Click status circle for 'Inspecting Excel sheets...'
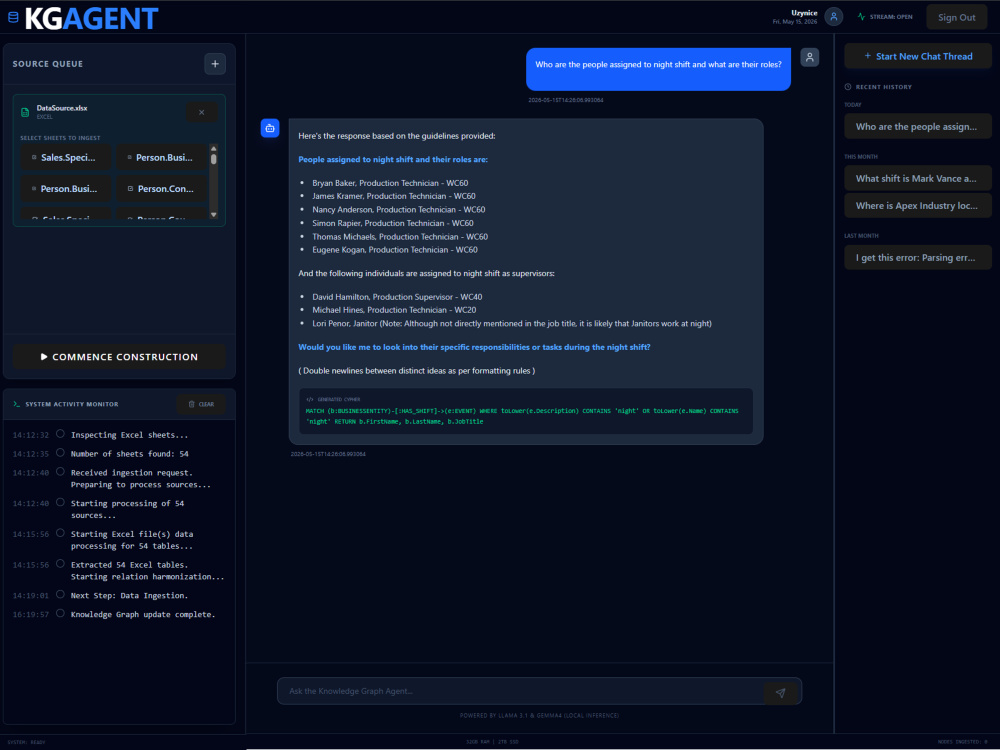 tap(60, 434)
